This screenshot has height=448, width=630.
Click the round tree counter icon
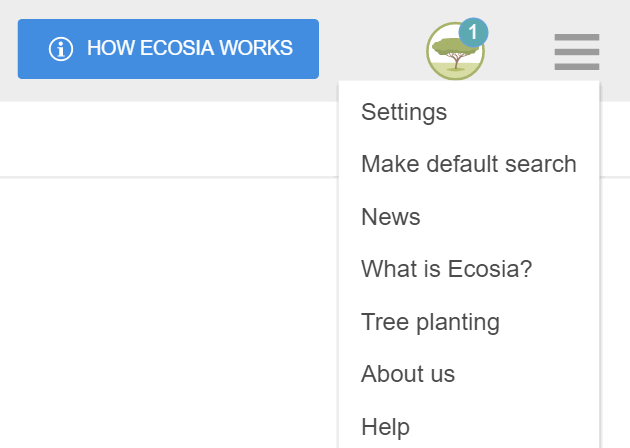pos(455,51)
